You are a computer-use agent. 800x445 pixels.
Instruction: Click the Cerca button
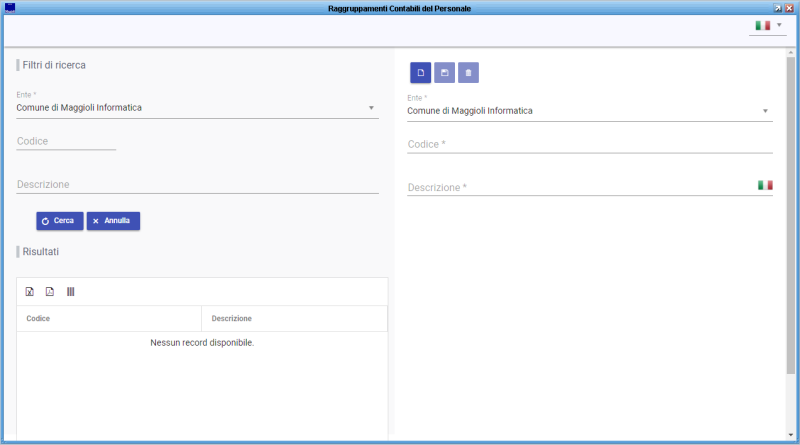[60, 221]
